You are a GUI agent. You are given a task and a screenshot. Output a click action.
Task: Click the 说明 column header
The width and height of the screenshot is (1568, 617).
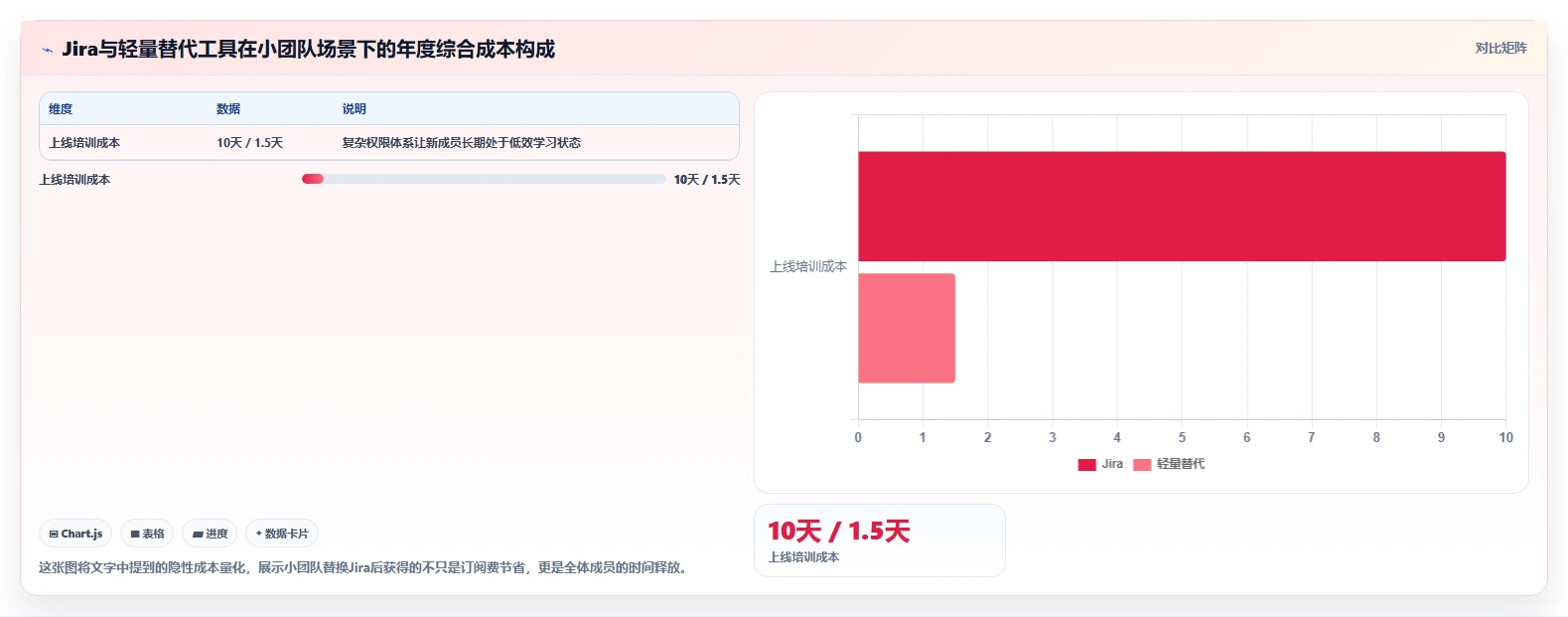coord(355,109)
